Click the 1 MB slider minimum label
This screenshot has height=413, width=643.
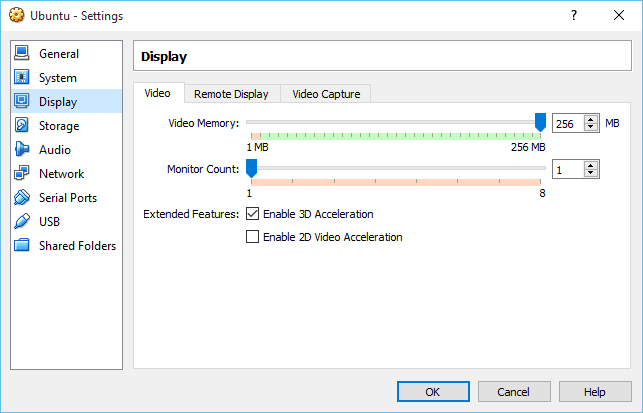pyautogui.click(x=257, y=147)
